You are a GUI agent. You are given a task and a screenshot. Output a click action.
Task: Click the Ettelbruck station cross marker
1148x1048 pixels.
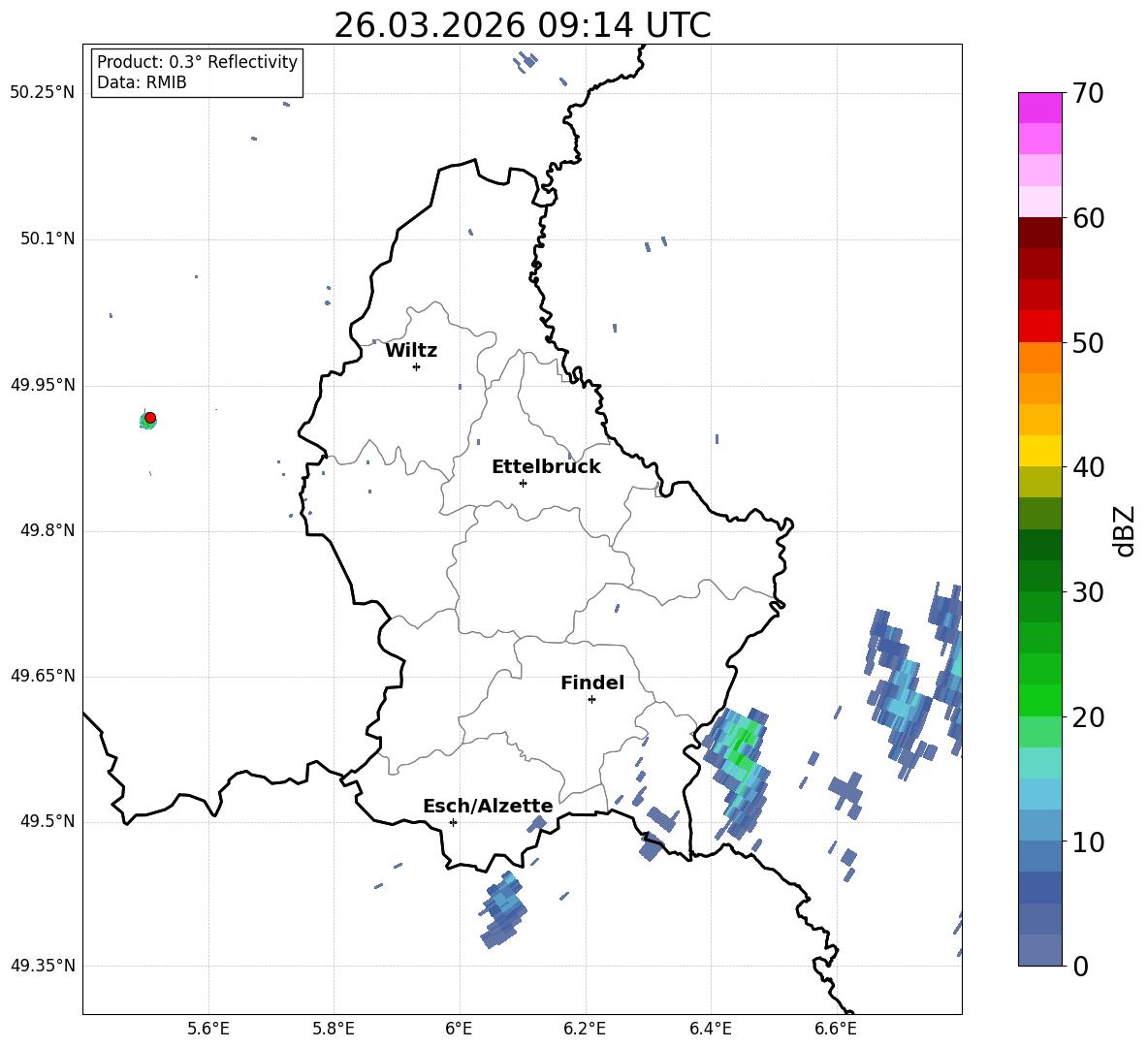pyautogui.click(x=523, y=483)
